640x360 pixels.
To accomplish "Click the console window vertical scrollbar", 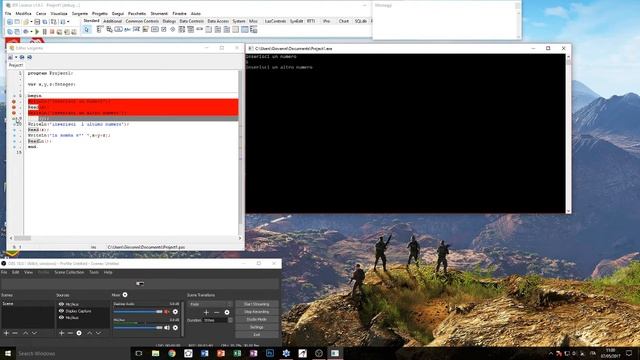I will pos(568,133).
